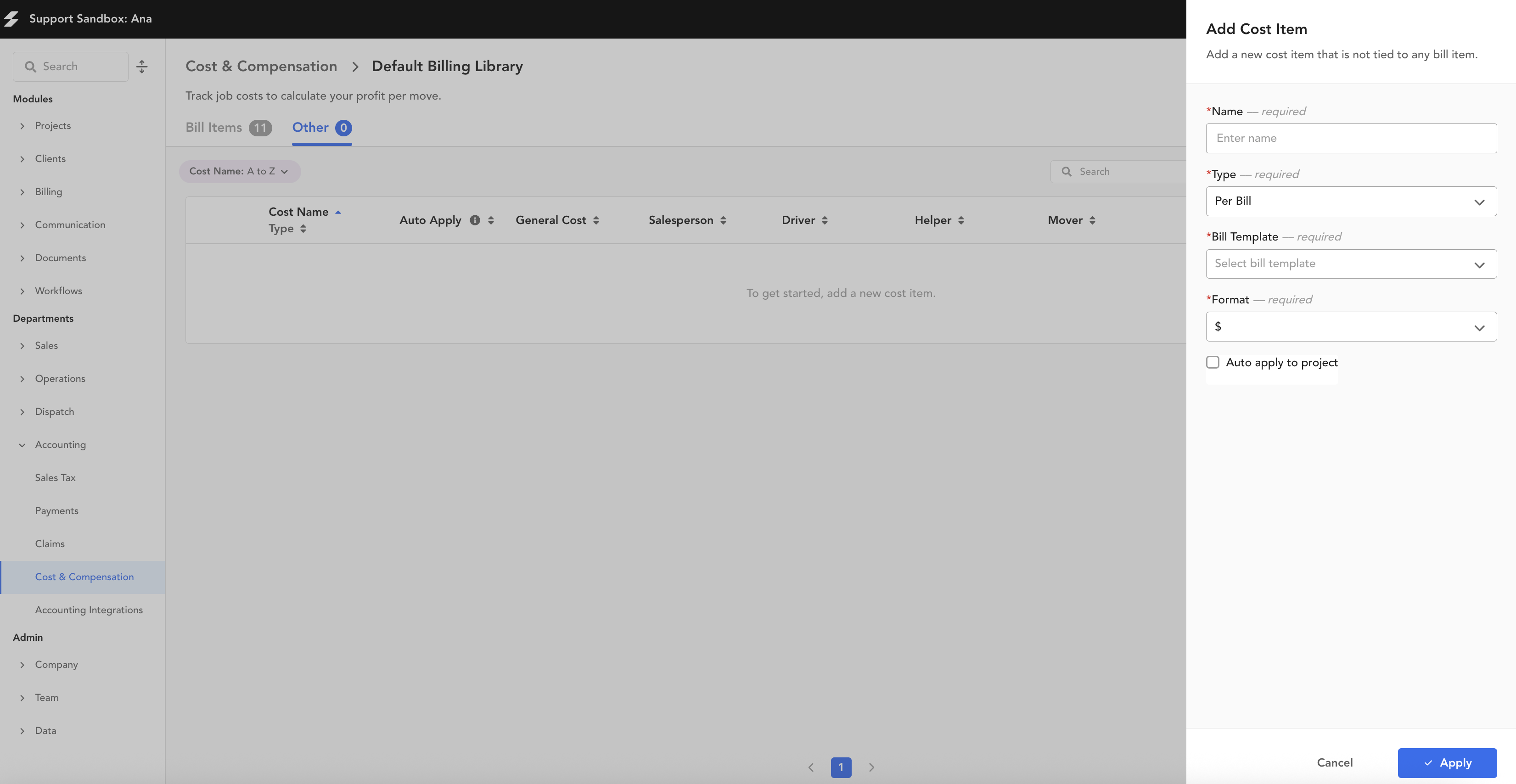Screen dimensions: 1516x784
Task: Click the Cancel button
Action: coord(1334,763)
